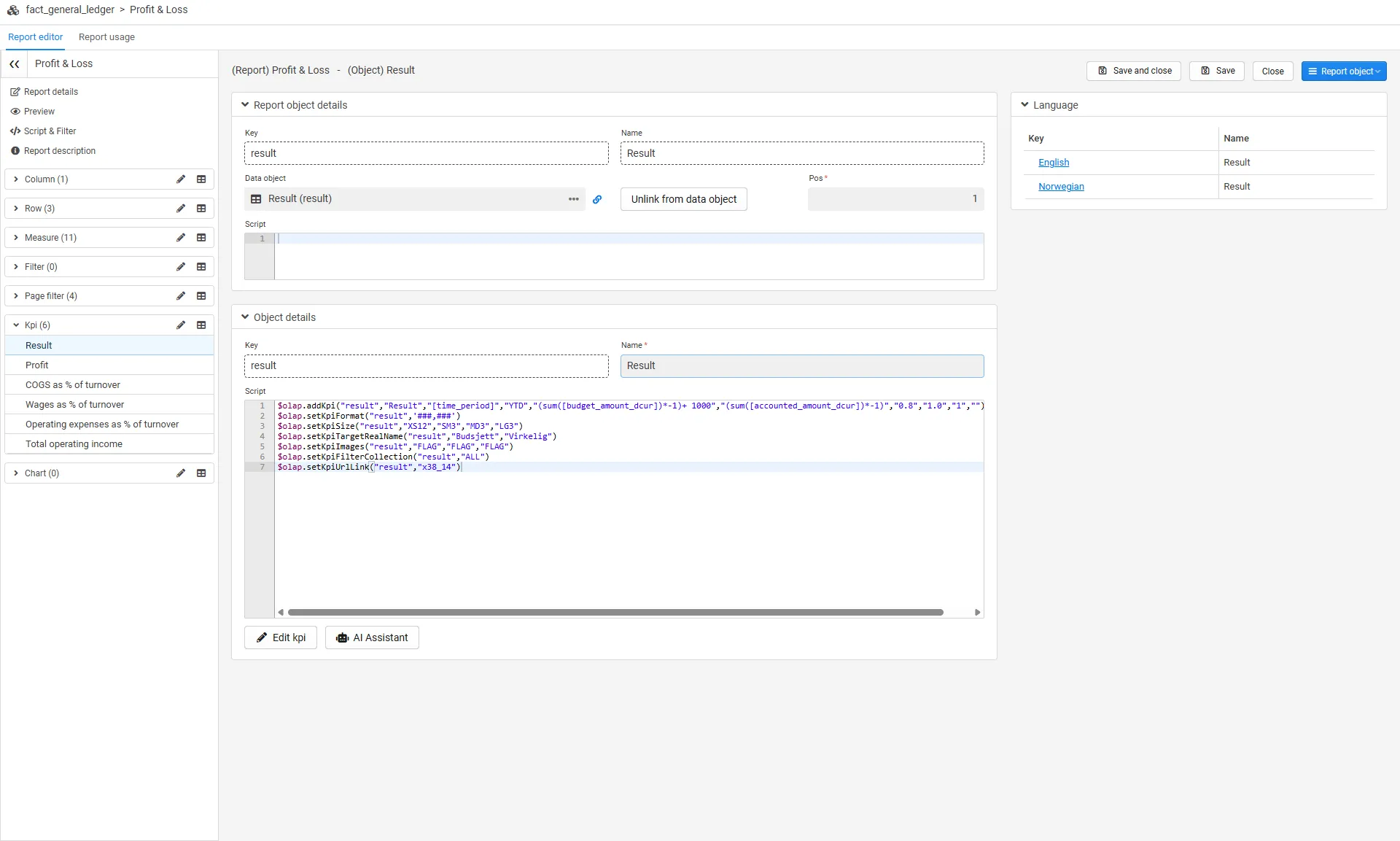Click the pencil edit icon for Column (1)
Viewport: 1400px width, 841px height.
181,179
